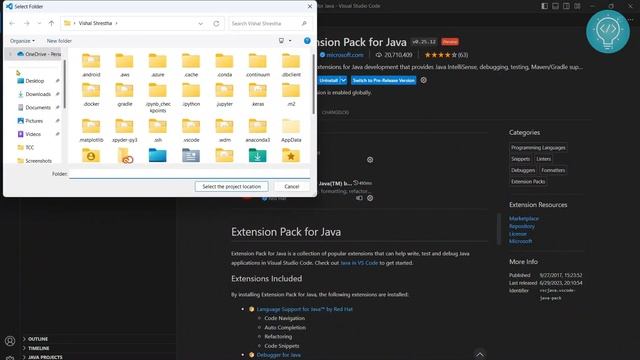640x360 pixels.
Task: Open Marketplace resource link
Action: click(x=524, y=218)
